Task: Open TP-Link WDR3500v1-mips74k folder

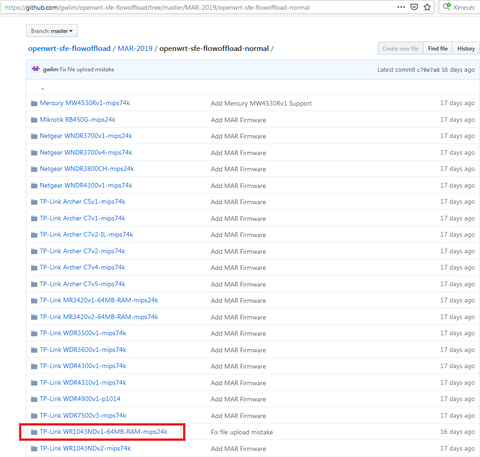Action: (x=83, y=333)
